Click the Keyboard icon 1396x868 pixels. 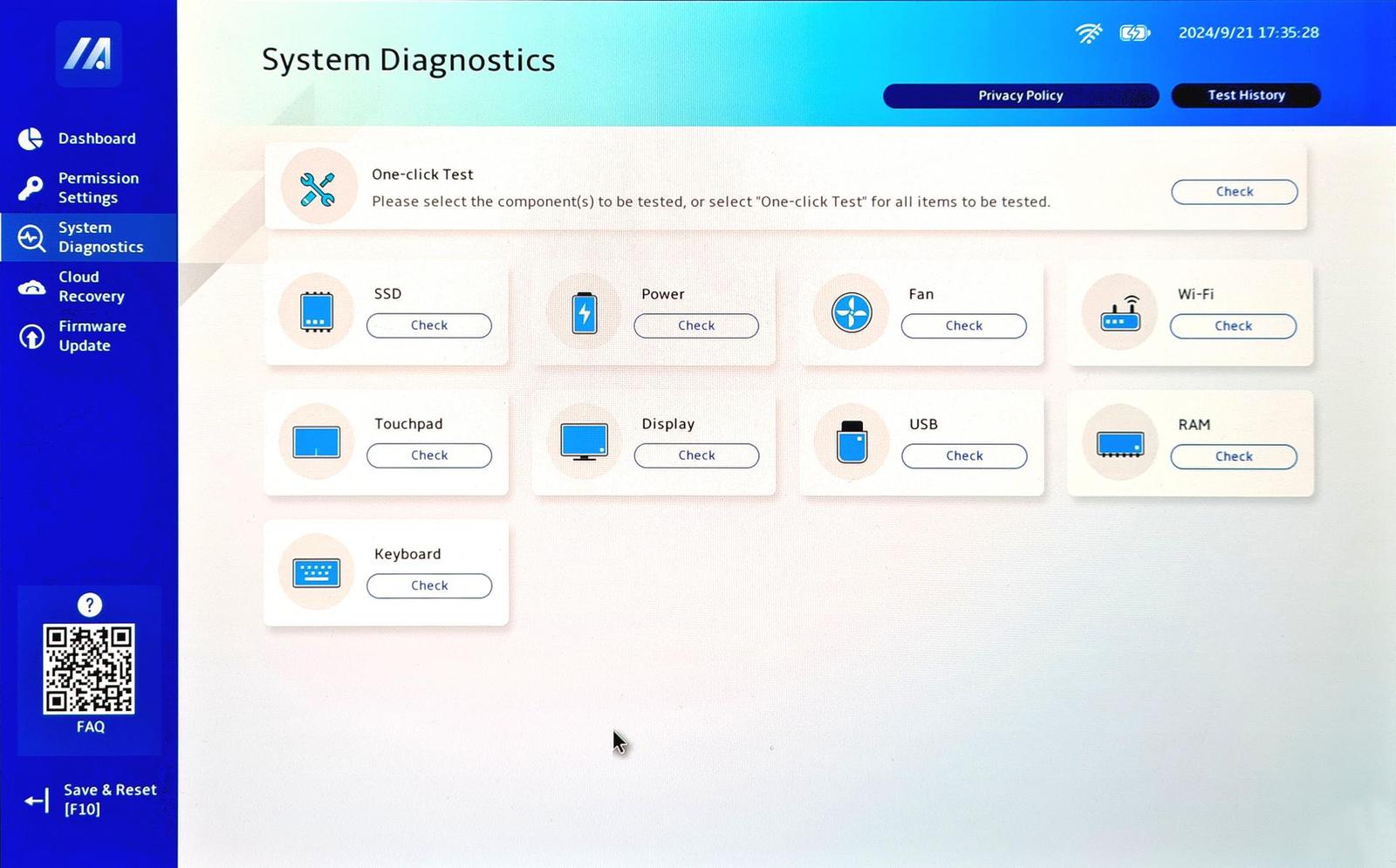pos(317,573)
